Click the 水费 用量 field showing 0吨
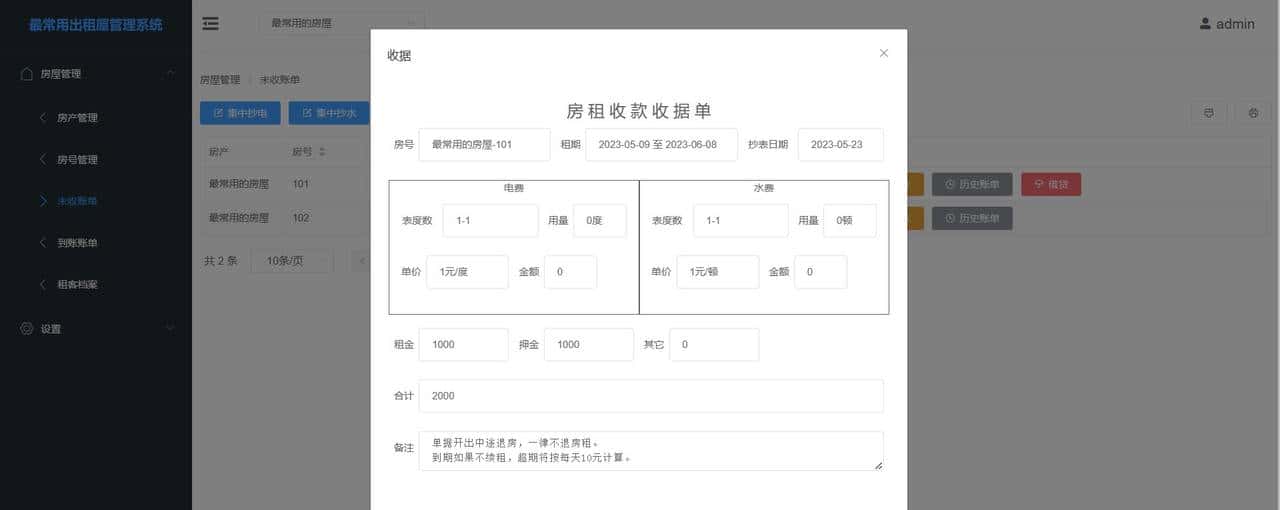 coord(850,220)
